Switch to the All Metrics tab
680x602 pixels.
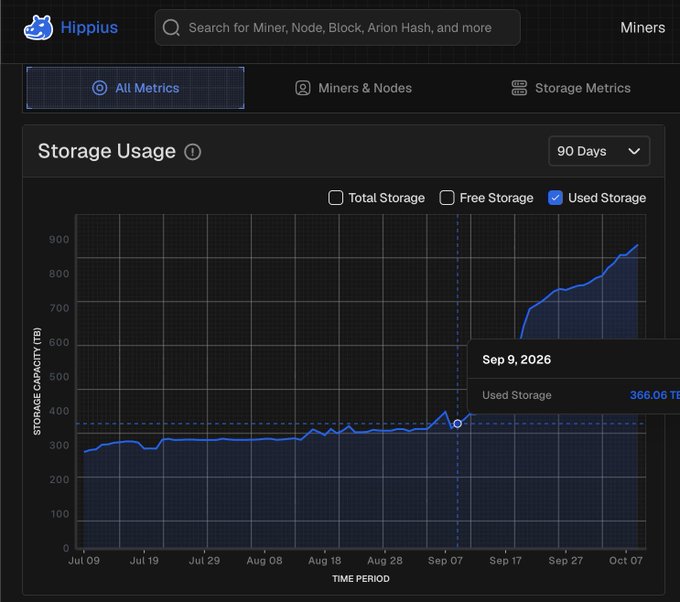135,88
